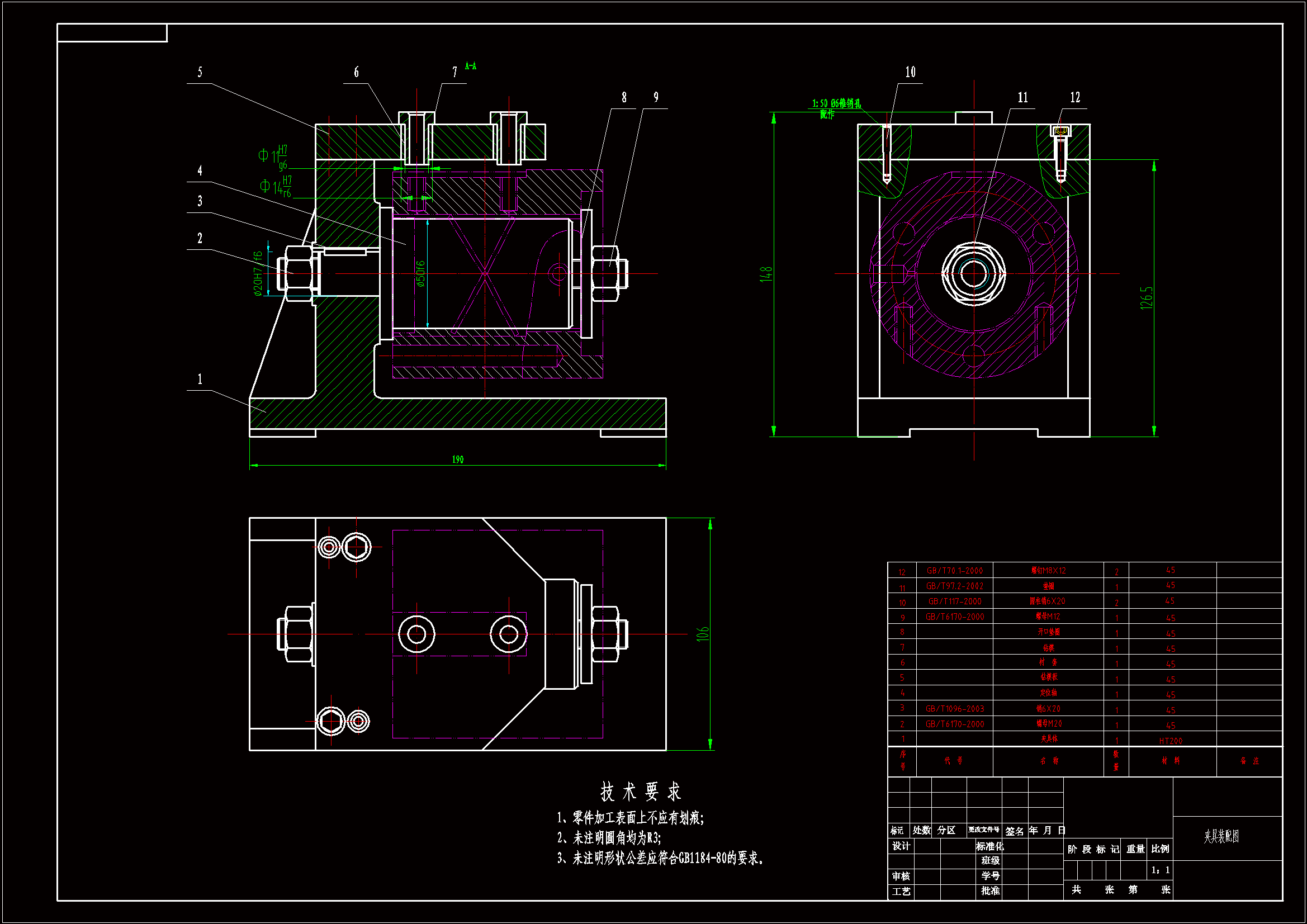Select the 螺母M20 name cell
Image resolution: width=1307 pixels, height=924 pixels.
pyautogui.click(x=1049, y=724)
